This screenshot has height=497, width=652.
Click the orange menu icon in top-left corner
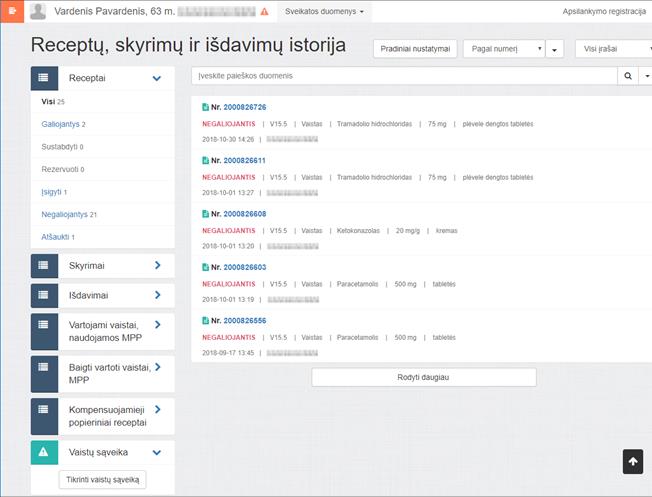click(11, 11)
